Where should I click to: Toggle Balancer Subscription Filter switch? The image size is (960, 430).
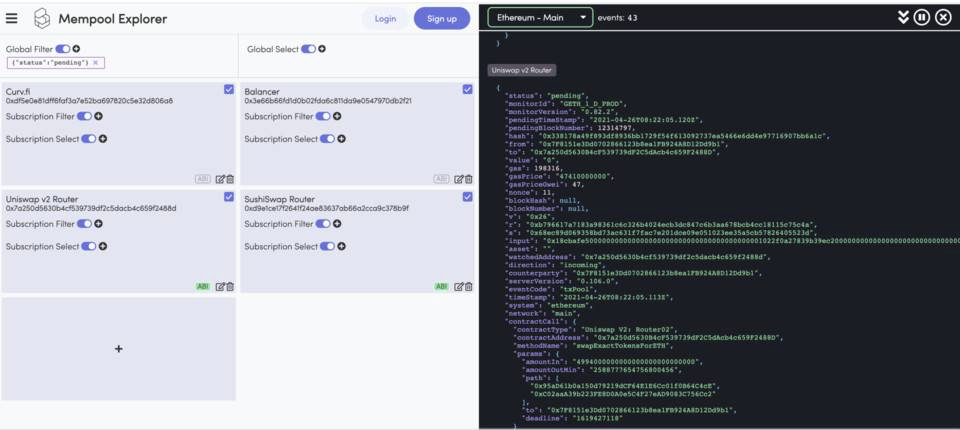click(x=323, y=116)
